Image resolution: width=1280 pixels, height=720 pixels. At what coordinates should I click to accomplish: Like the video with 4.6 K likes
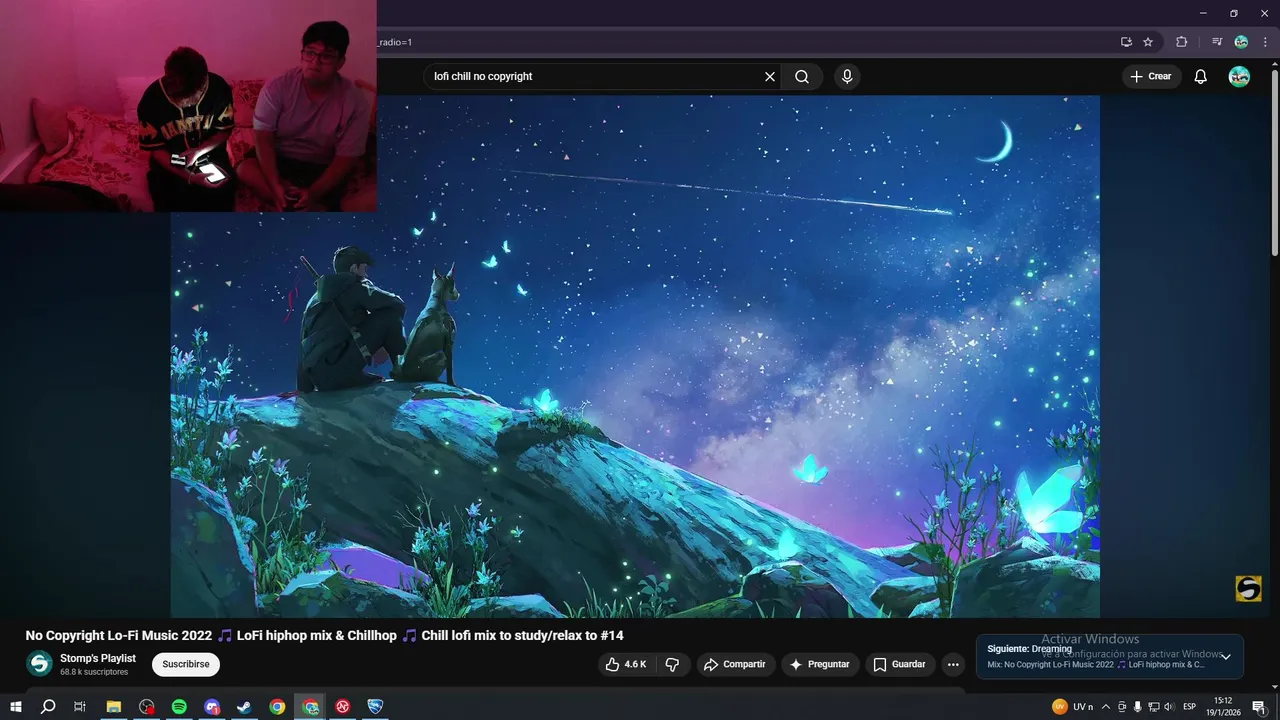[627, 664]
